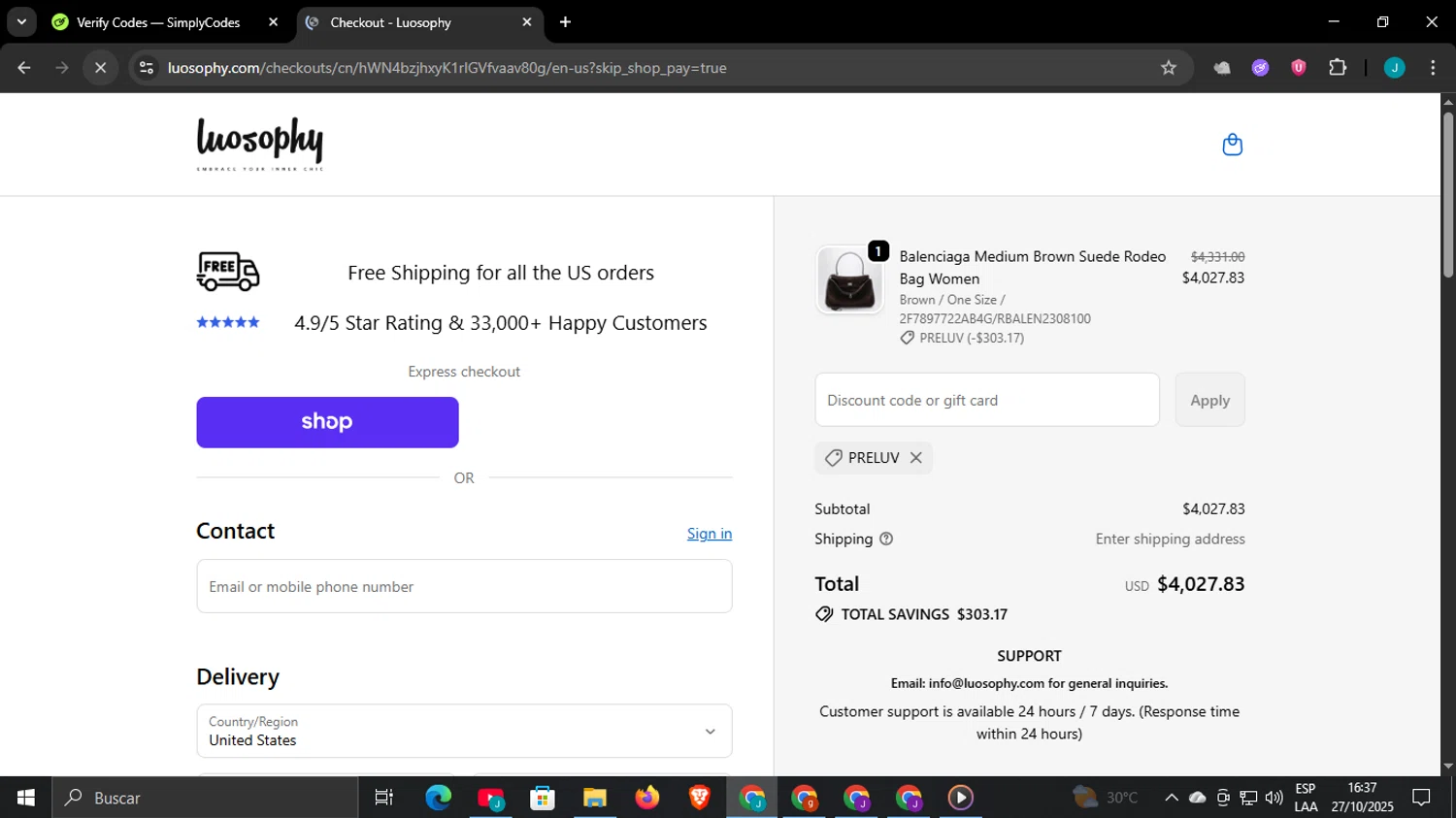This screenshot has height=818, width=1456.
Task: Stop loading the page
Action: (x=100, y=68)
